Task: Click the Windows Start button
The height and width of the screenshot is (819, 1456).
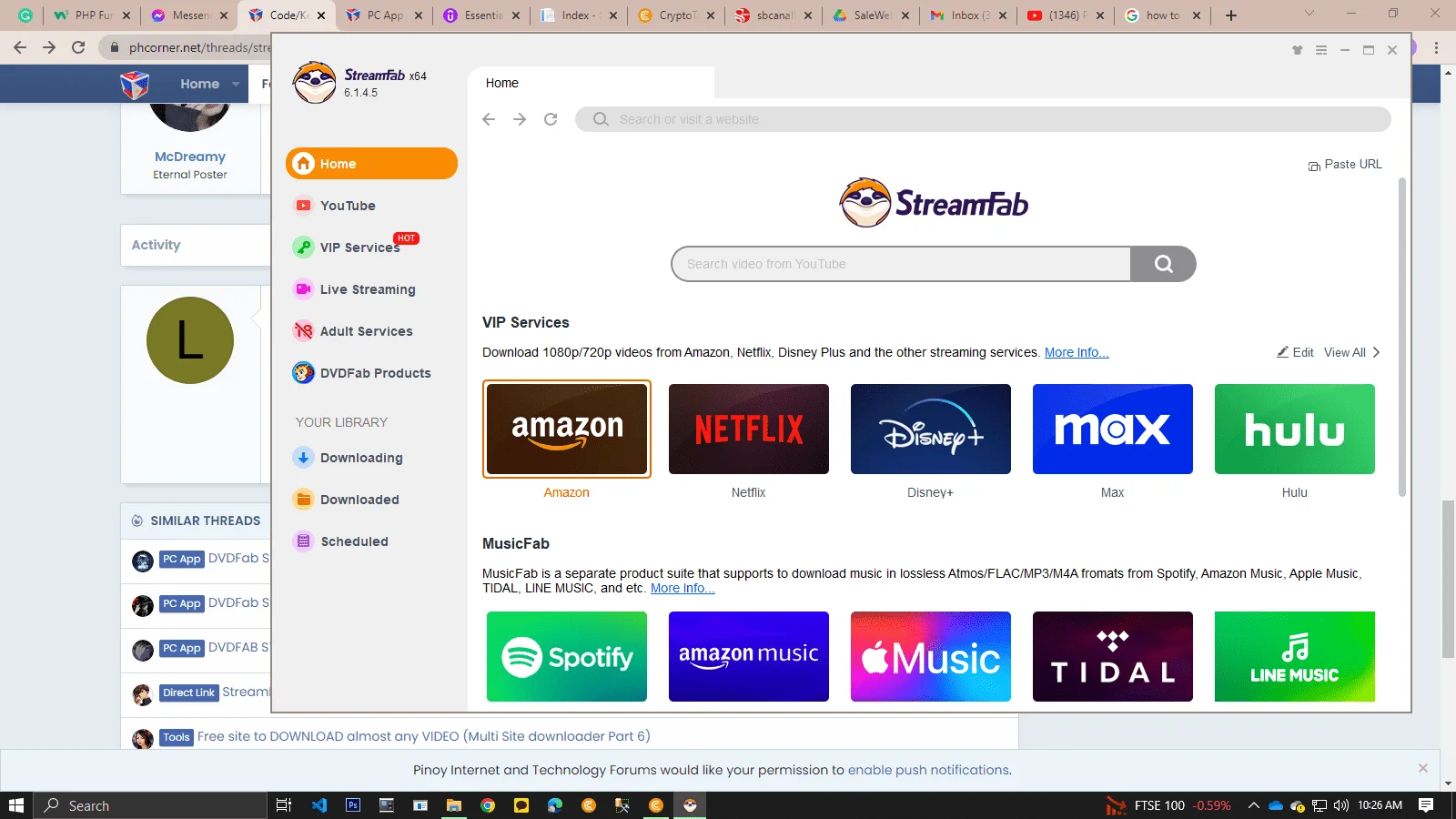Action: tap(15, 805)
